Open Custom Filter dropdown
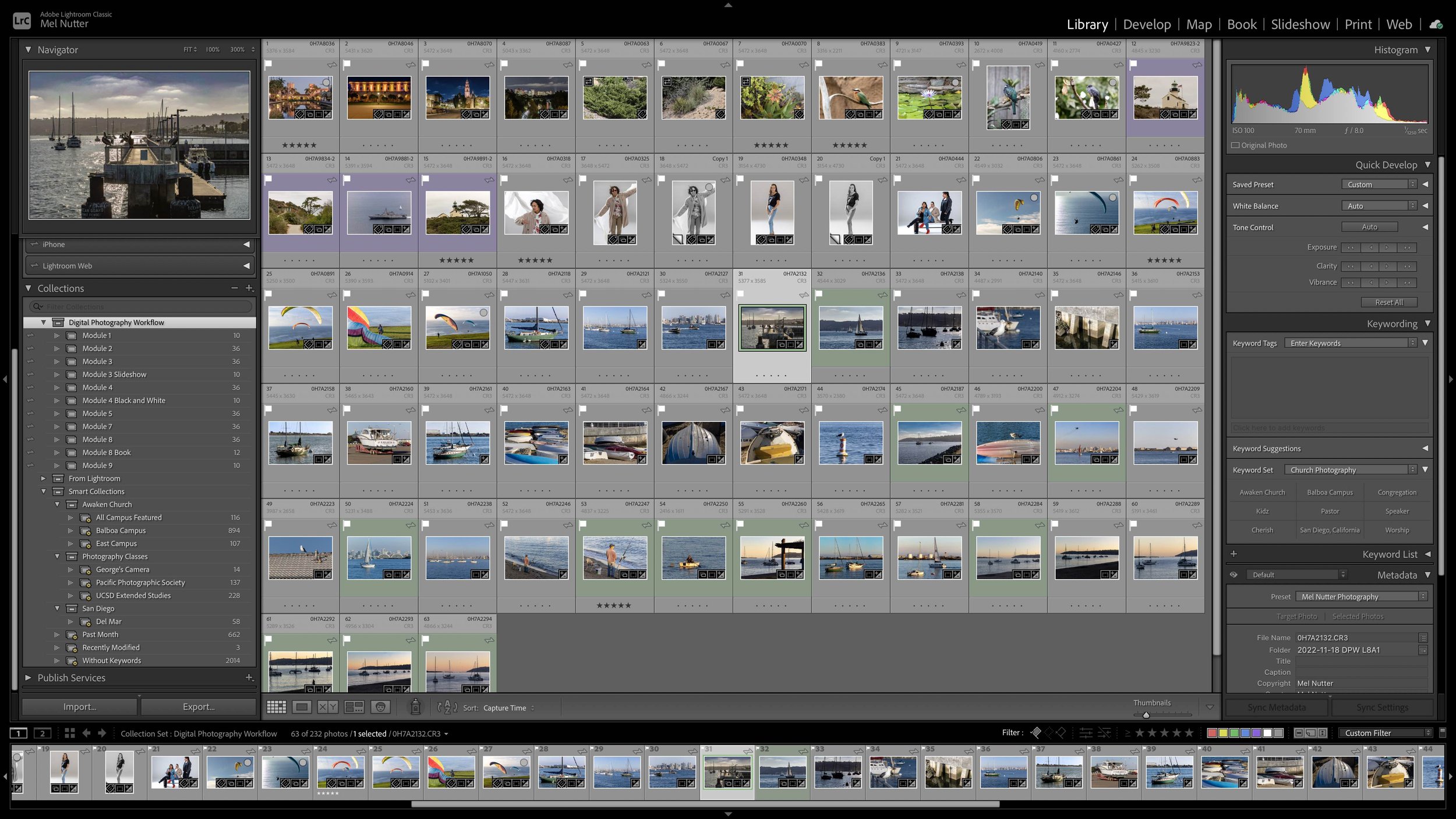Screen dimensions: 1456x819 pyautogui.click(x=1385, y=733)
